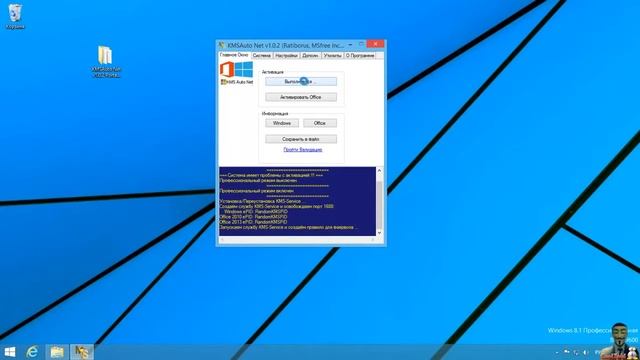Click the volume icon in system tray
Image resolution: width=640 pixels, height=360 pixels.
585,352
